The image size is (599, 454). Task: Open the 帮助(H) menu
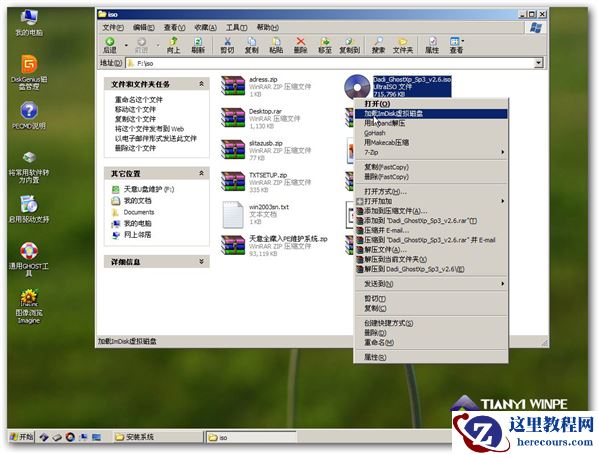(x=267, y=28)
